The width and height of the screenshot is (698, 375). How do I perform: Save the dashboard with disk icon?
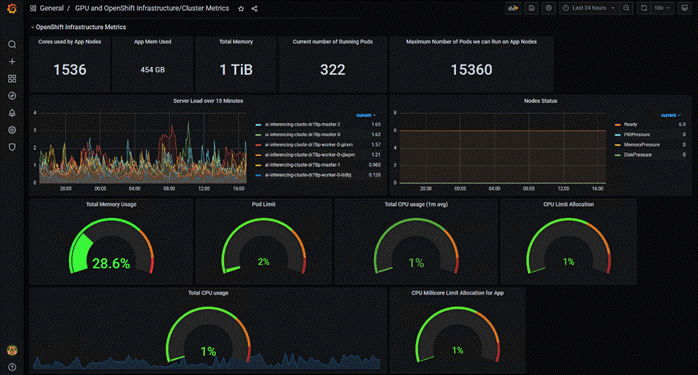pos(532,8)
